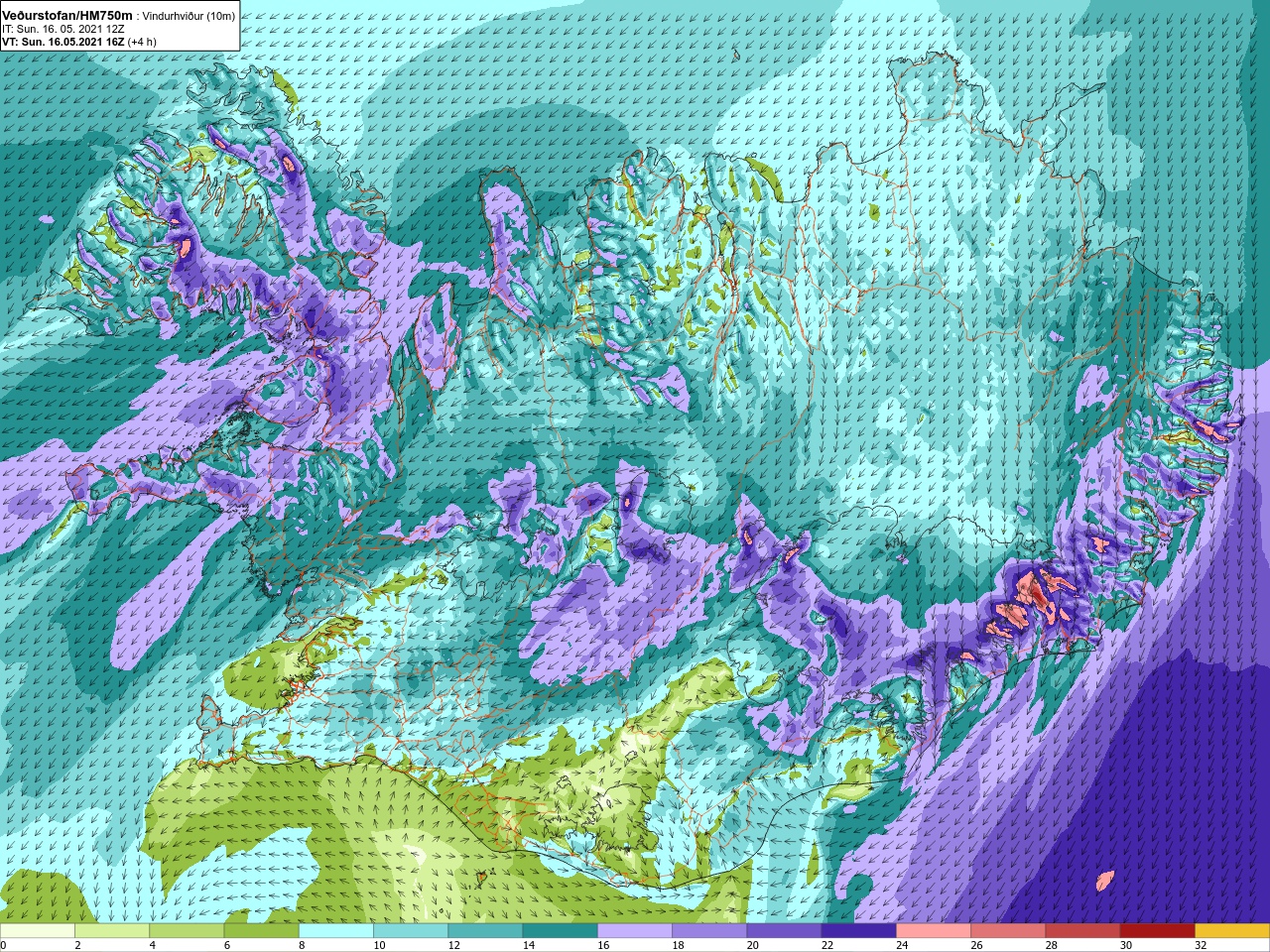Click the legend scale value '22'
The image size is (1270, 952).
(826, 945)
